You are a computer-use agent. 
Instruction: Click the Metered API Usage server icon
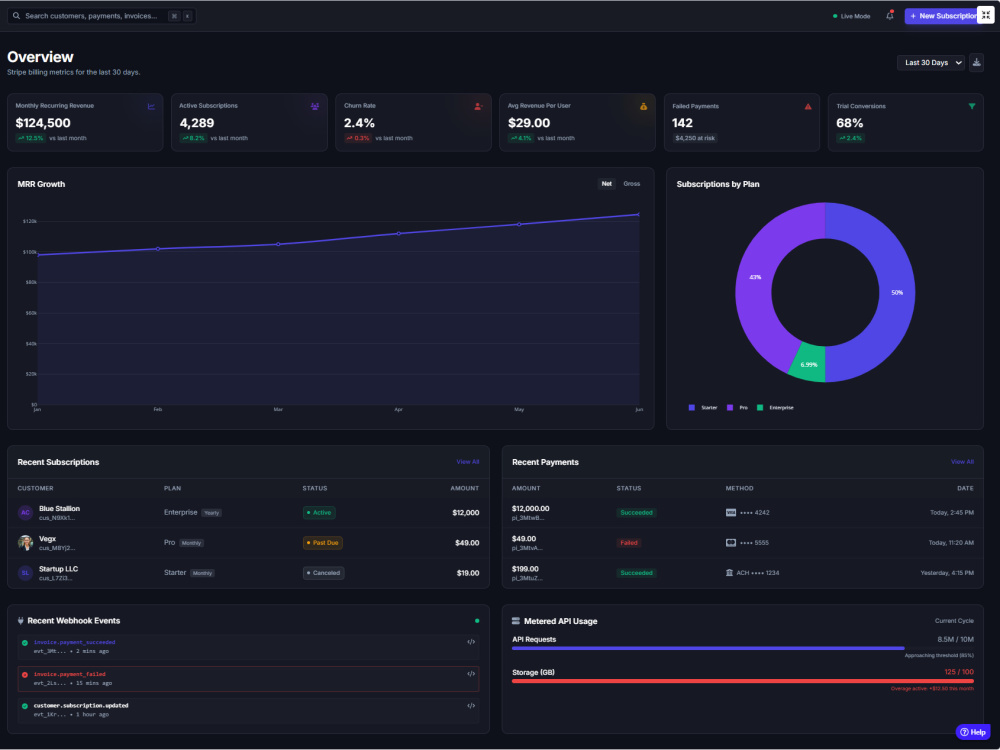[x=516, y=621]
